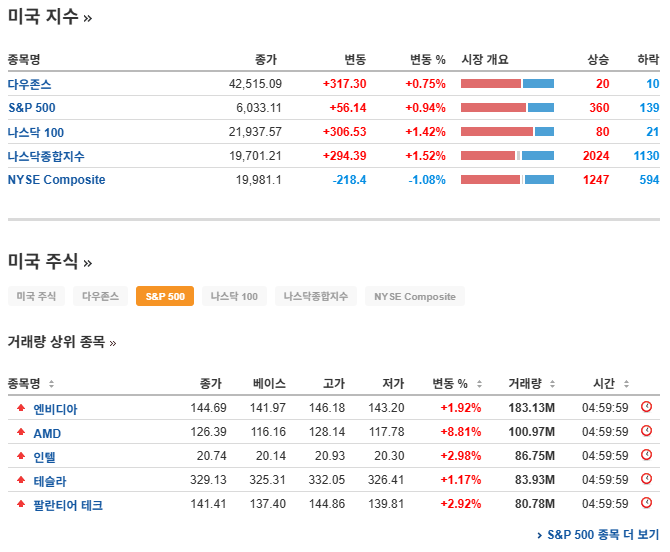This screenshot has height=552, width=670.
Task: Click 나스닥 100 change percent +1.42%
Action: pos(425,132)
